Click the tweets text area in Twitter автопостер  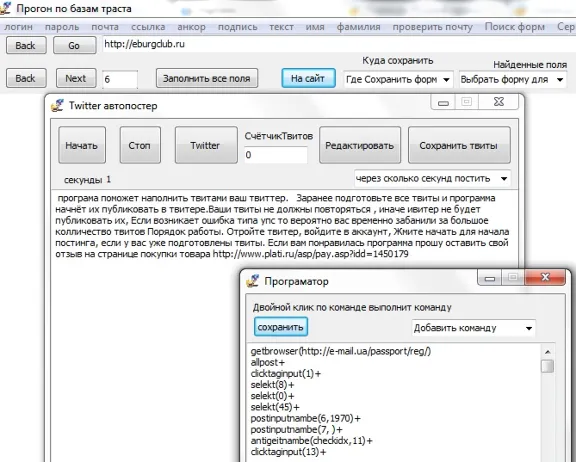[x=284, y=325]
